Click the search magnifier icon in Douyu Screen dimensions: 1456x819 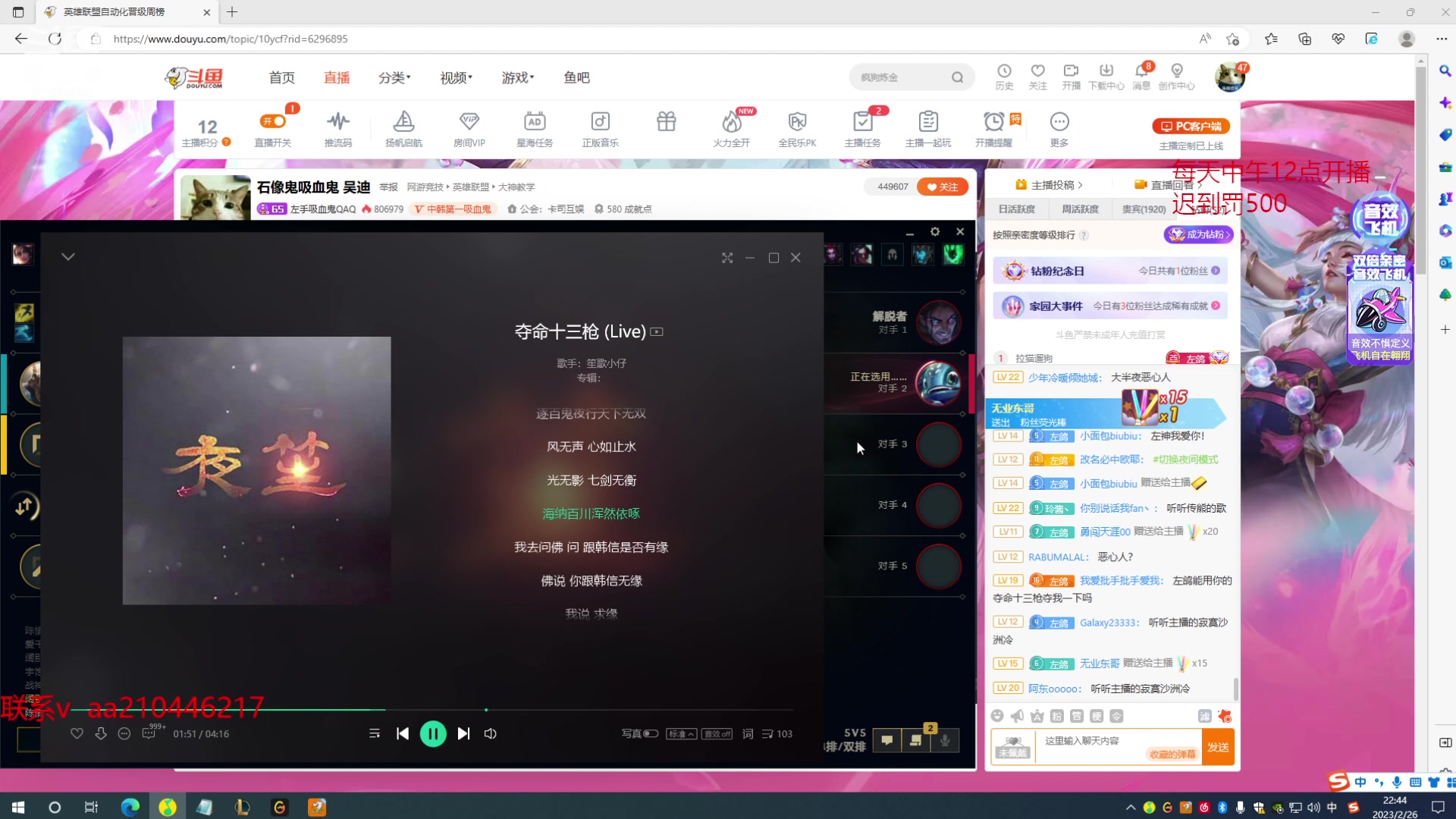coord(958,77)
